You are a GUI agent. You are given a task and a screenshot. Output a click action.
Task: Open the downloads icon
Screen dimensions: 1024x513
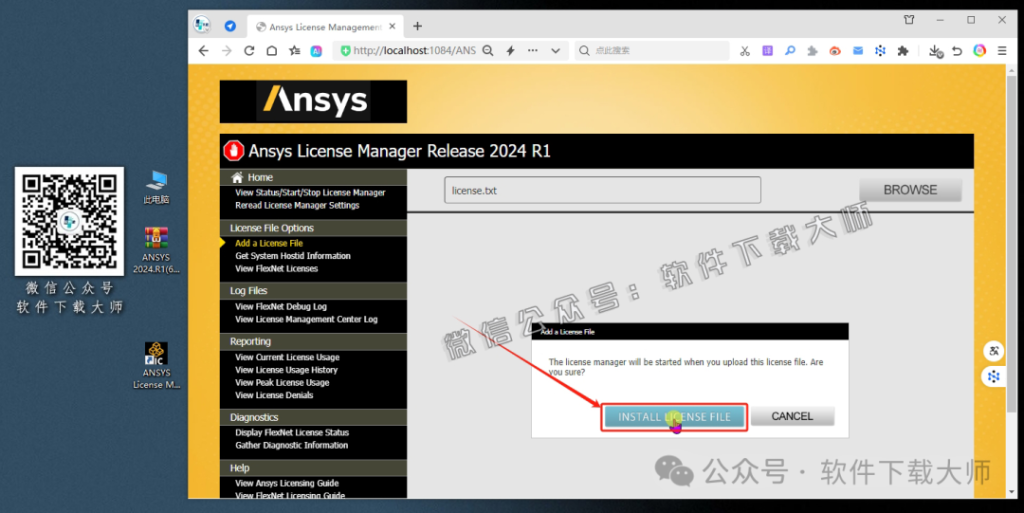coord(935,51)
